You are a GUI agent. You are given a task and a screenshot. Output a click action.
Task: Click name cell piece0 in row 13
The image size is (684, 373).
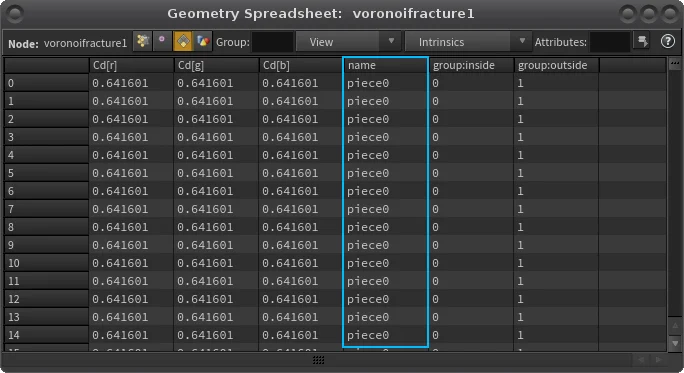tap(368, 317)
